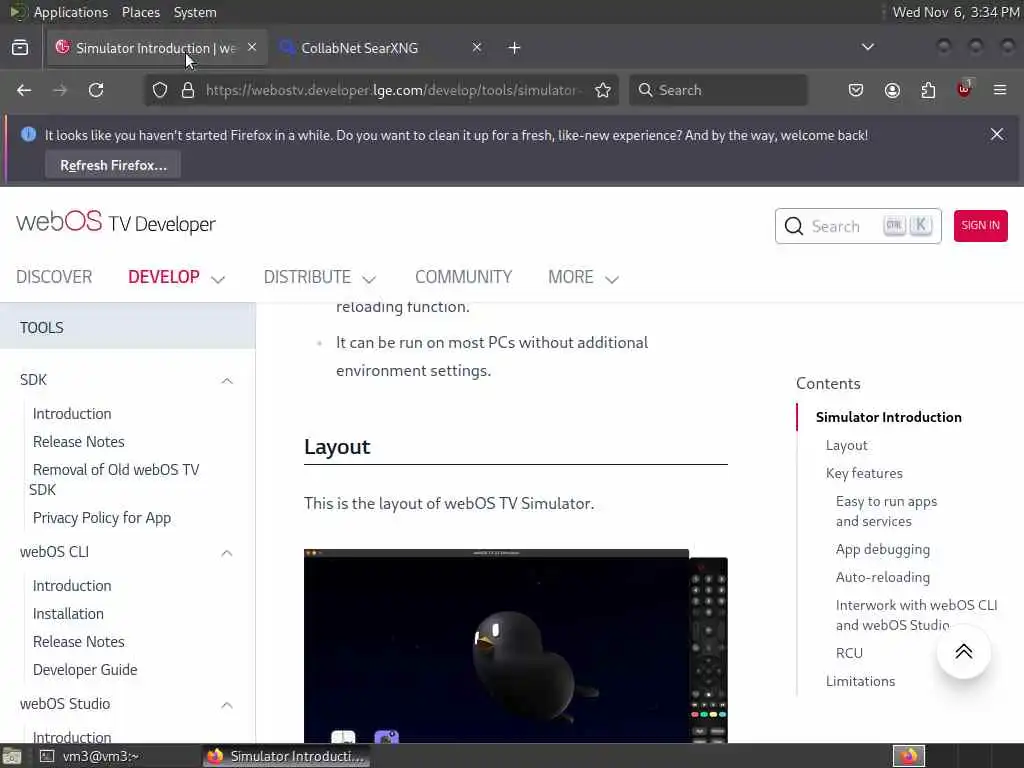
Task: Click the webOS TV Simulator layout screenshot
Action: click(x=515, y=646)
